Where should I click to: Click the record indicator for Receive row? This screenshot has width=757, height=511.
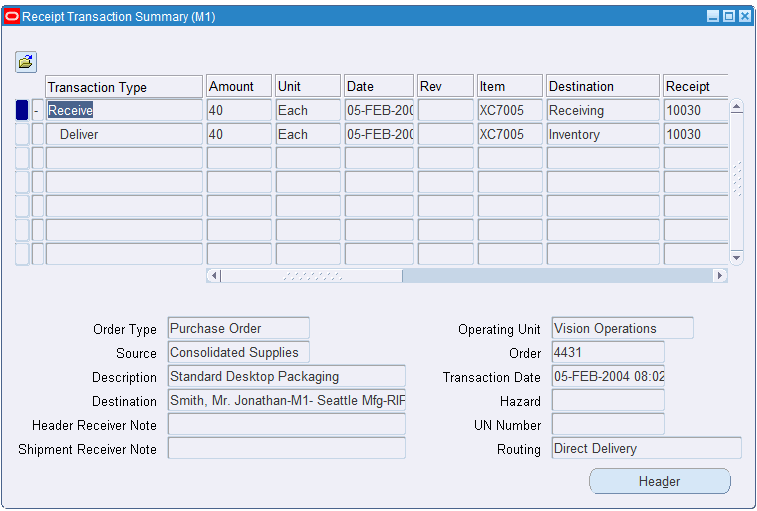[x=22, y=111]
